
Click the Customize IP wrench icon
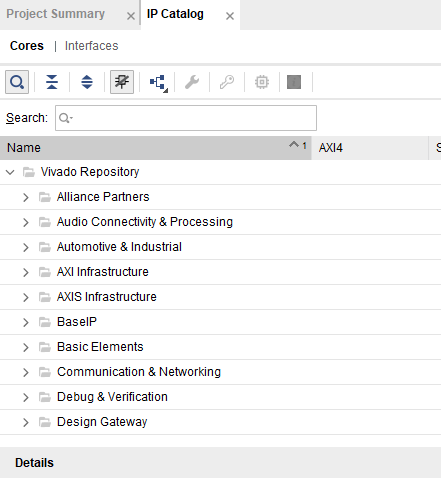coord(192,82)
